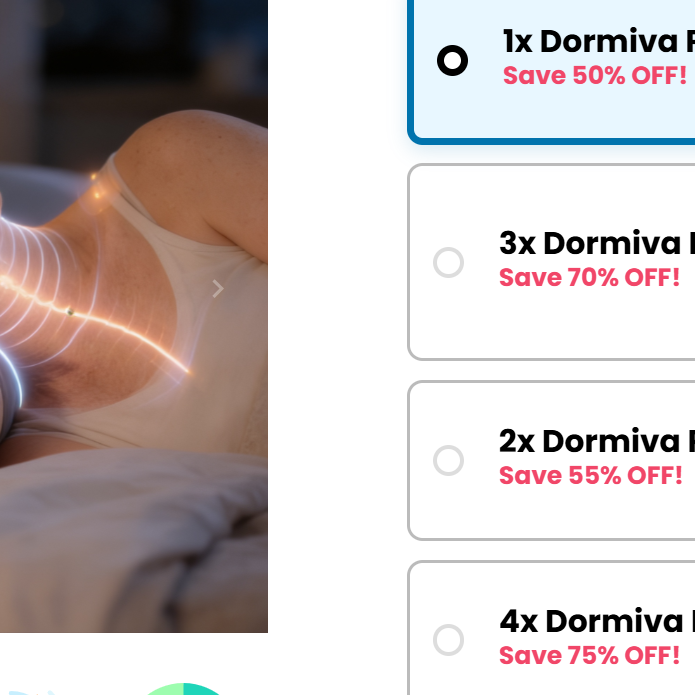Image resolution: width=695 pixels, height=695 pixels.
Task: Click the 1x Dormiva bundle title
Action: pyautogui.click(x=599, y=42)
